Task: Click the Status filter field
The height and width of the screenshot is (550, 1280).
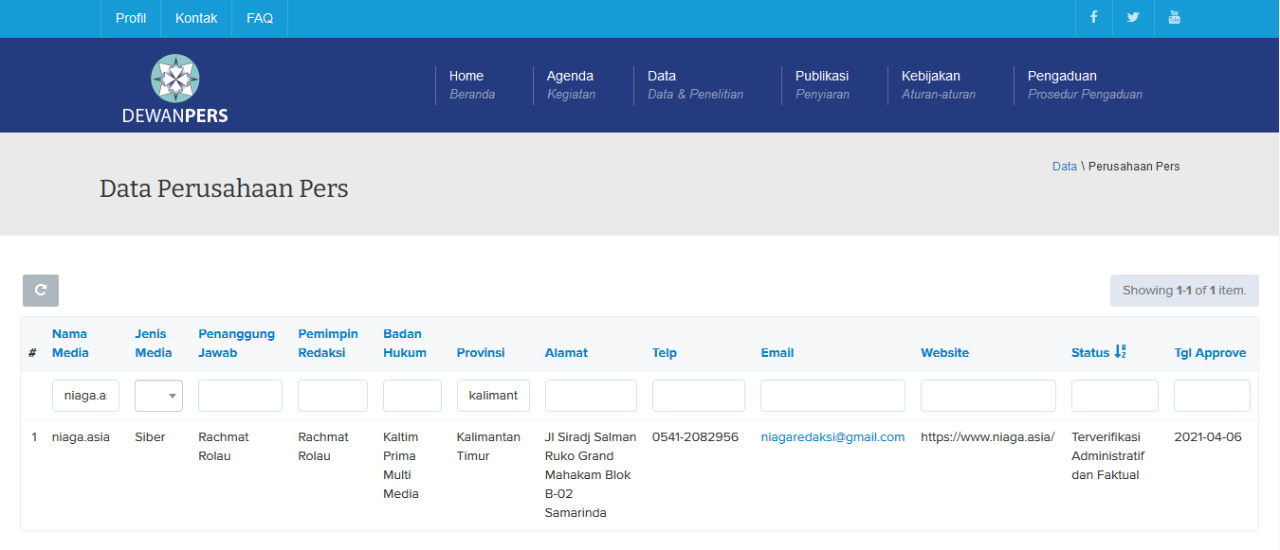Action: pyautogui.click(x=1115, y=396)
